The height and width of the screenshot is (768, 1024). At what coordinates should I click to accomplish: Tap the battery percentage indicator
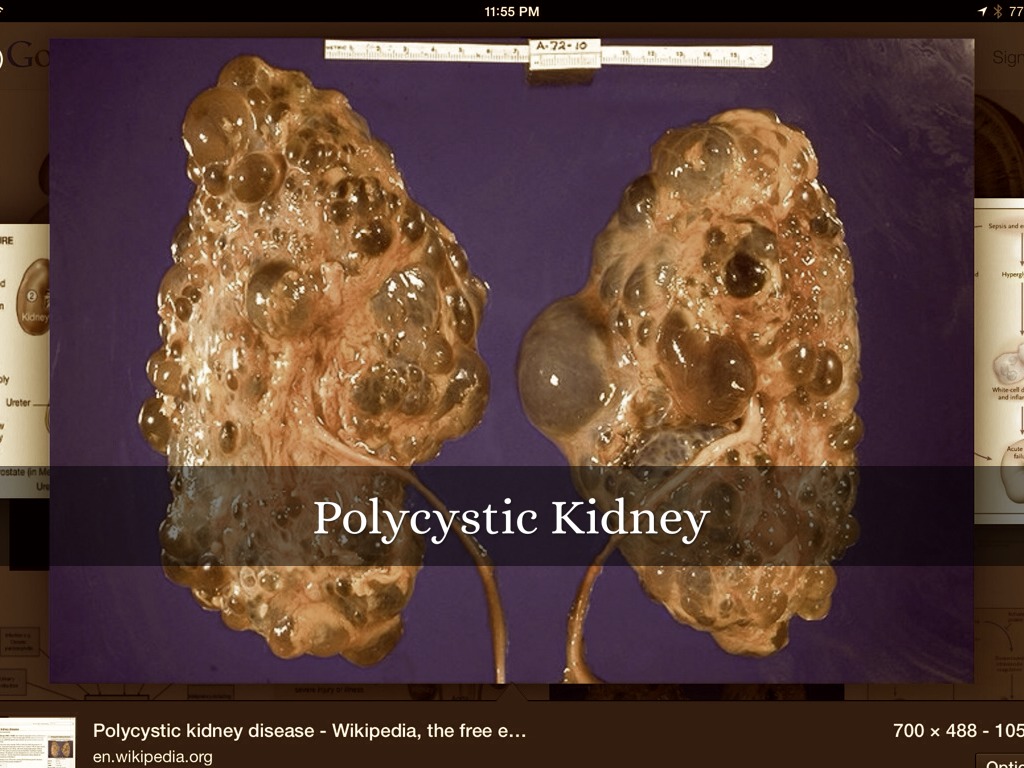click(x=1015, y=11)
